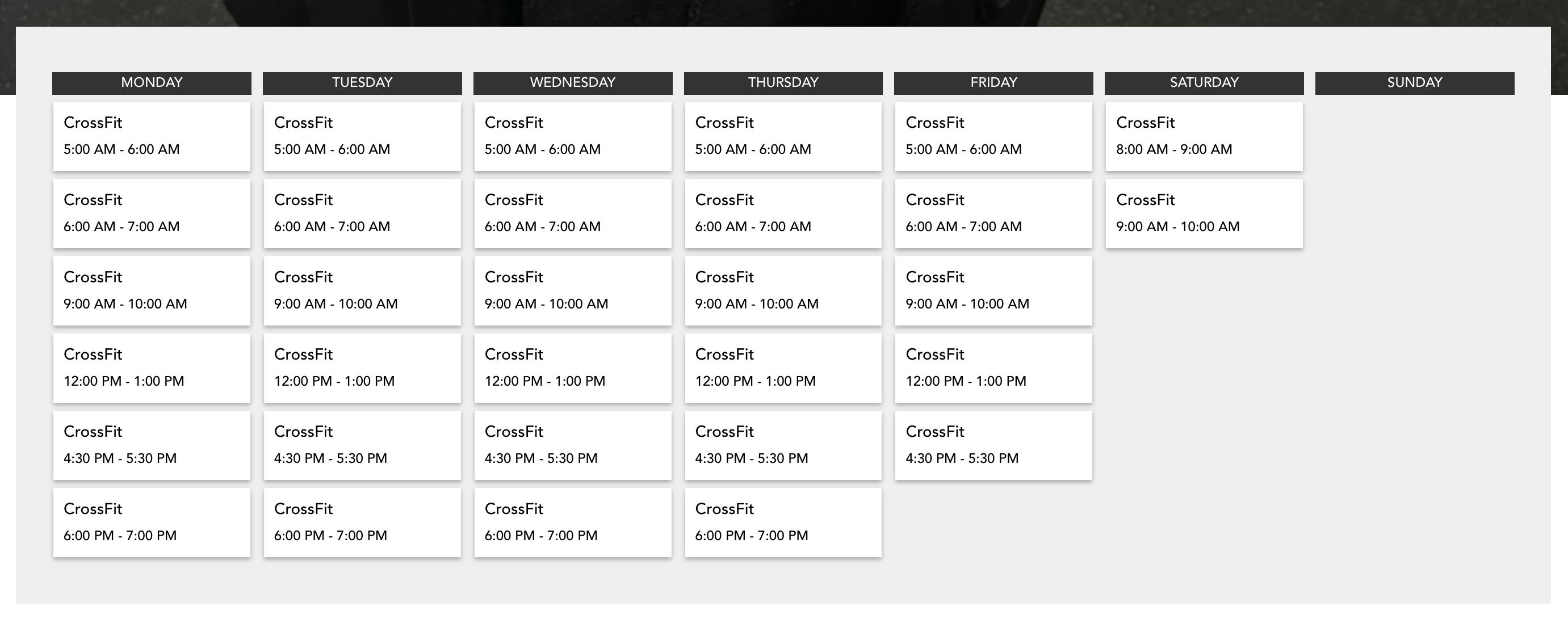The height and width of the screenshot is (626, 1568).
Task: View Wednesday 12:00 PM - 1:00 PM CrossFit session
Action: 573,369
